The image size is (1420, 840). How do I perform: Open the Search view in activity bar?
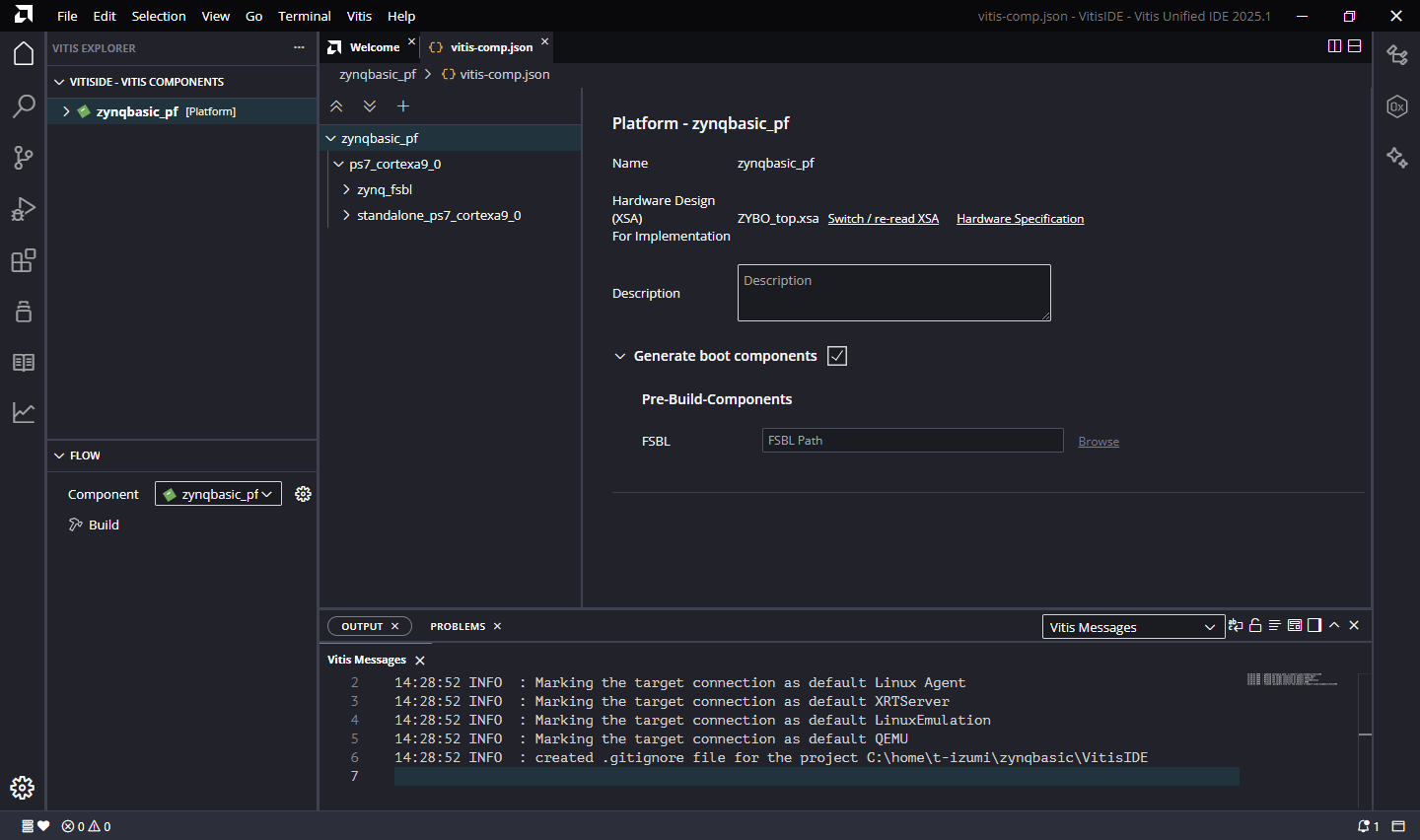[24, 106]
